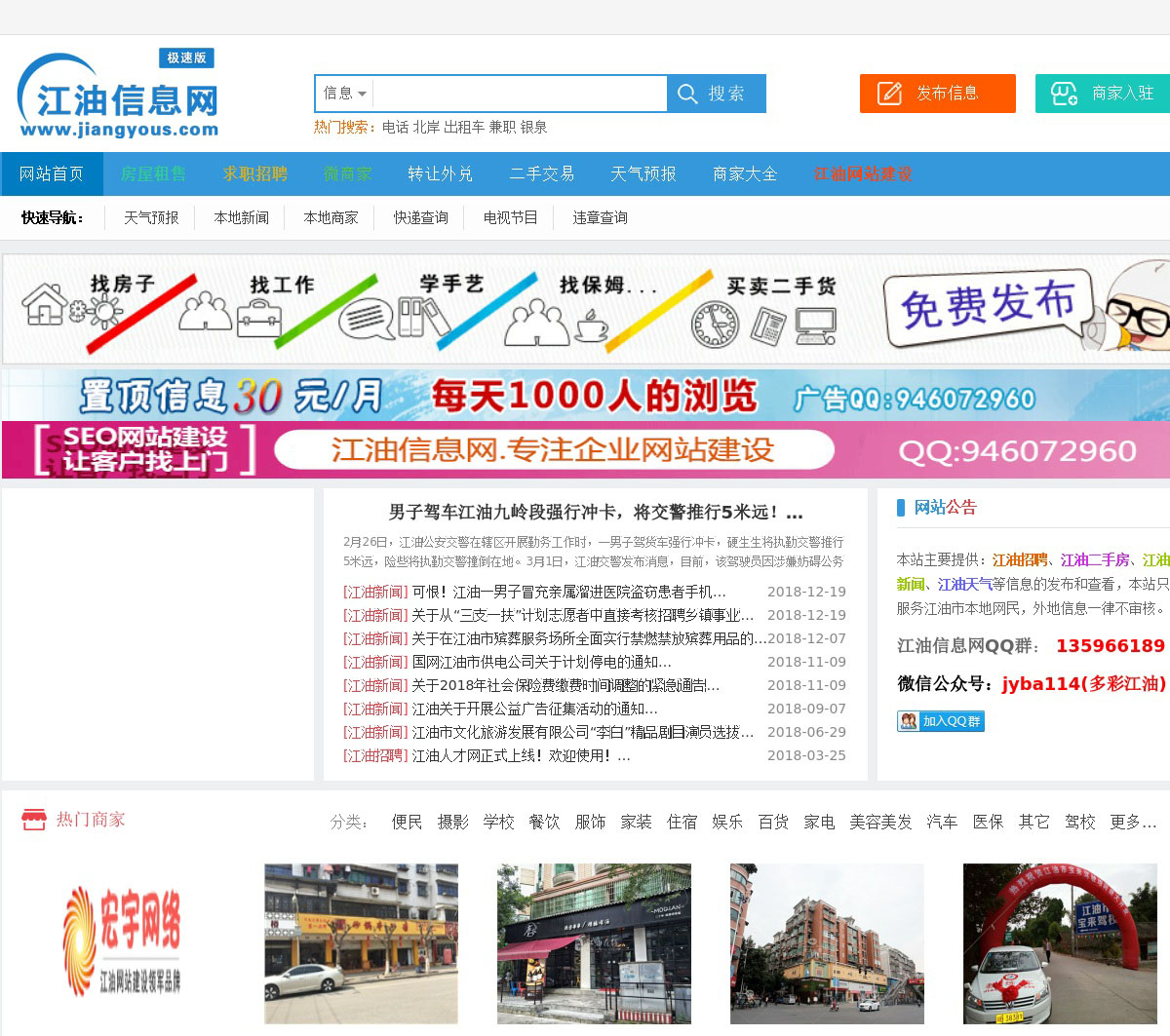Open the 信息 search type dropdown
1170x1036 pixels.
[344, 94]
